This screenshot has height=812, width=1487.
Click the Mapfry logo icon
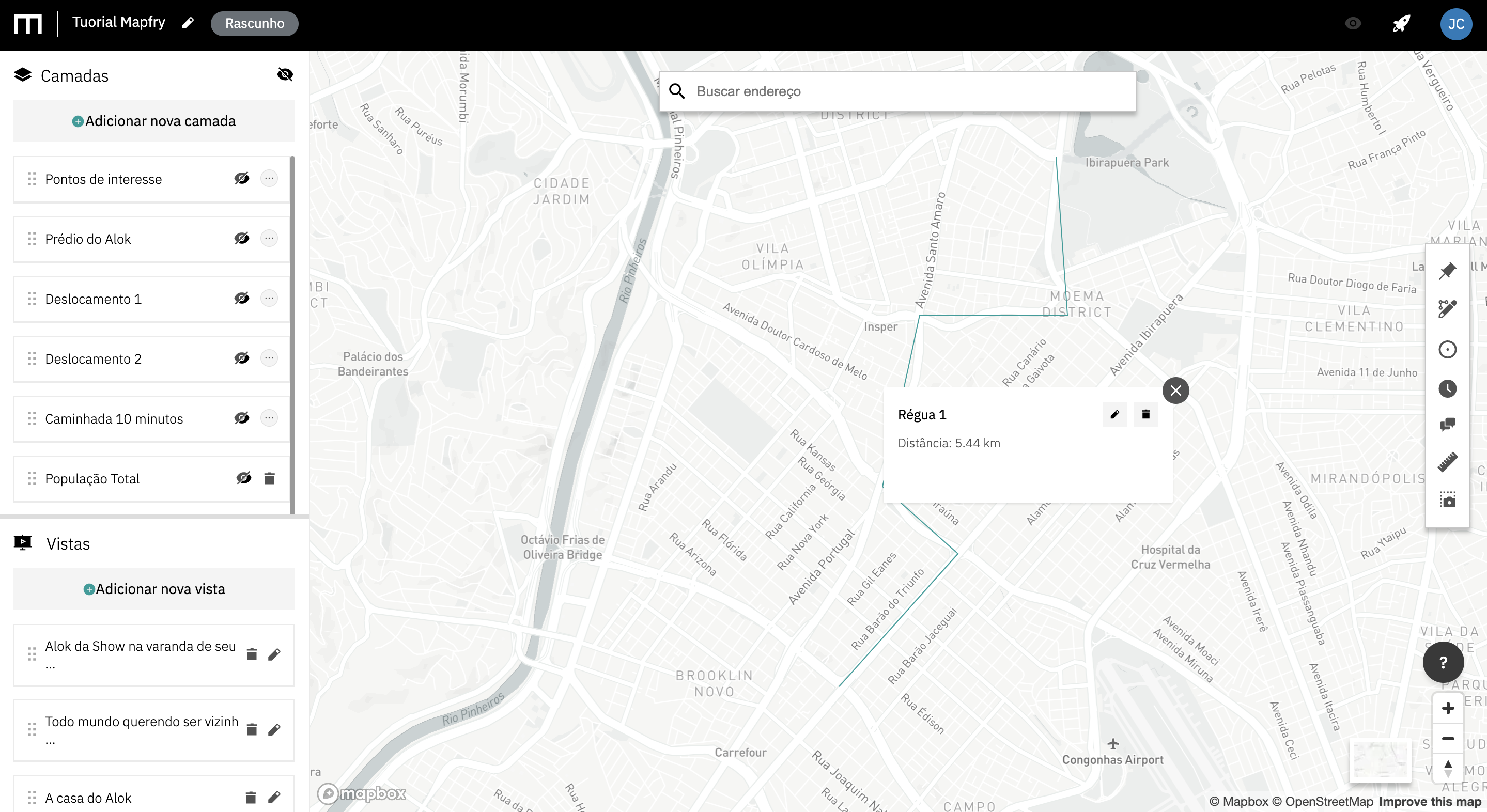[x=28, y=24]
